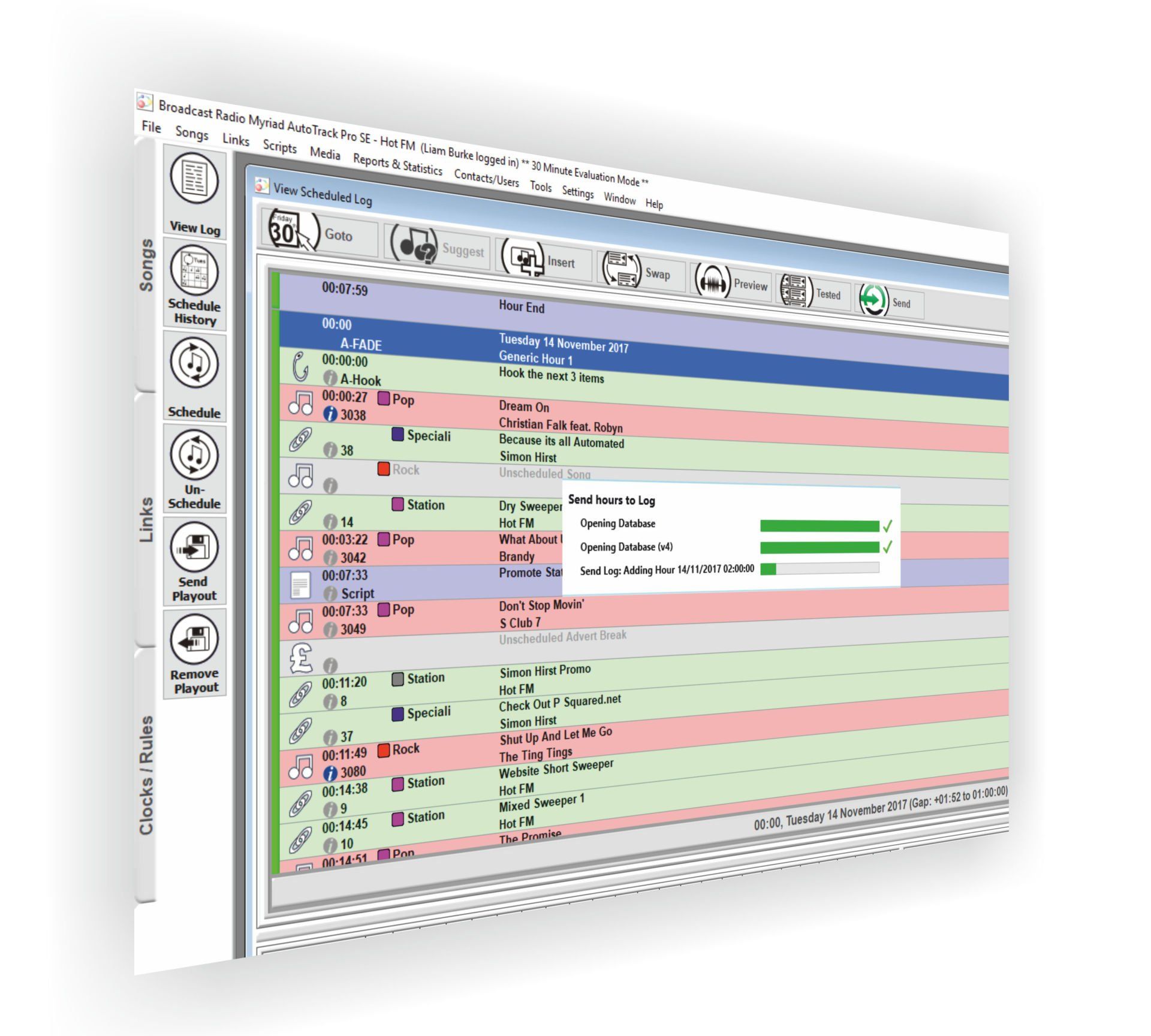Click the red Rock swatch at 00:11:49

(384, 749)
